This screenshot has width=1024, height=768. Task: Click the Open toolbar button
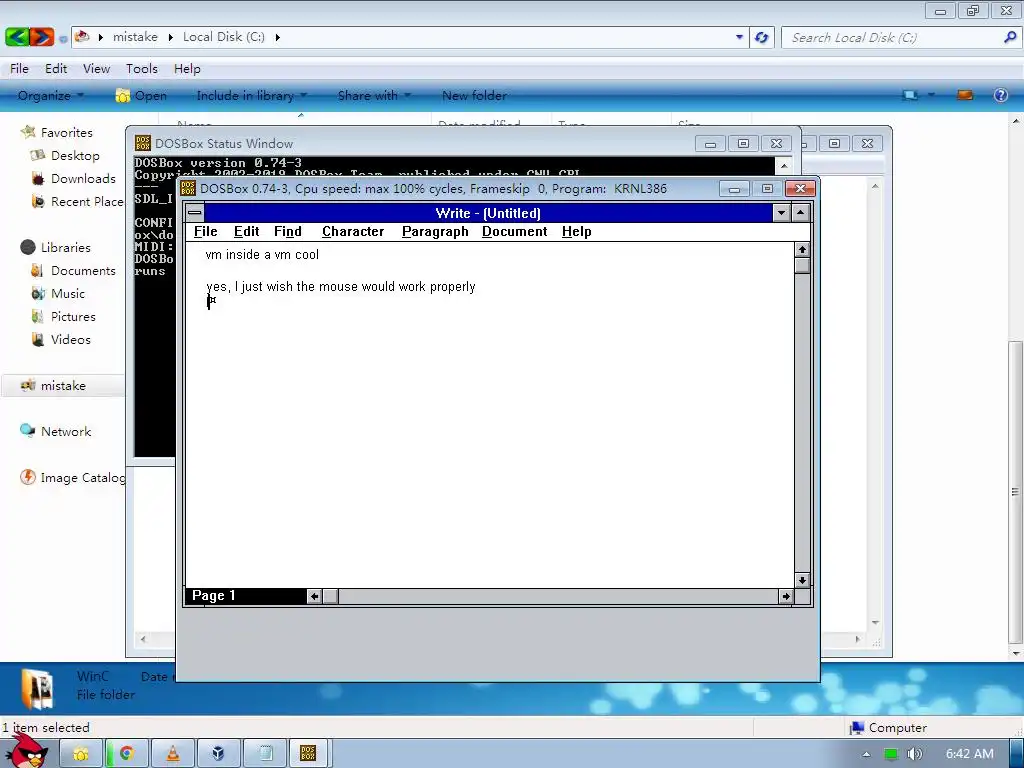[142, 95]
